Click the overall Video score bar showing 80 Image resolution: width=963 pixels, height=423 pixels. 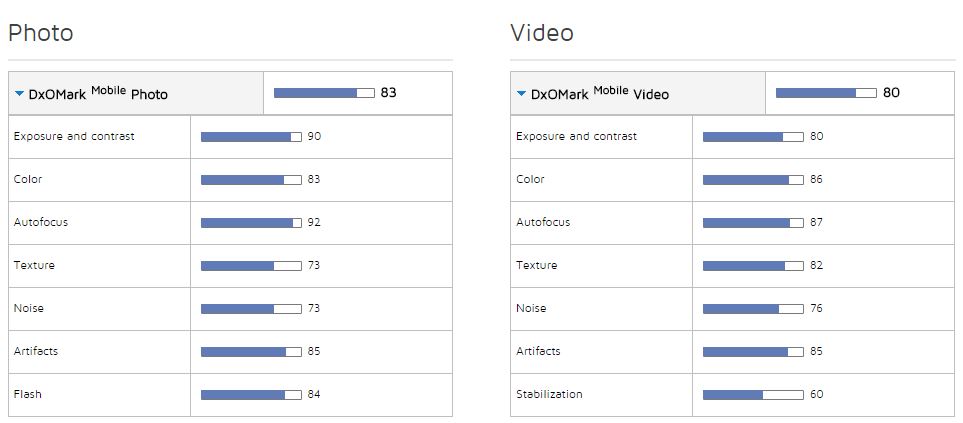tap(826, 93)
